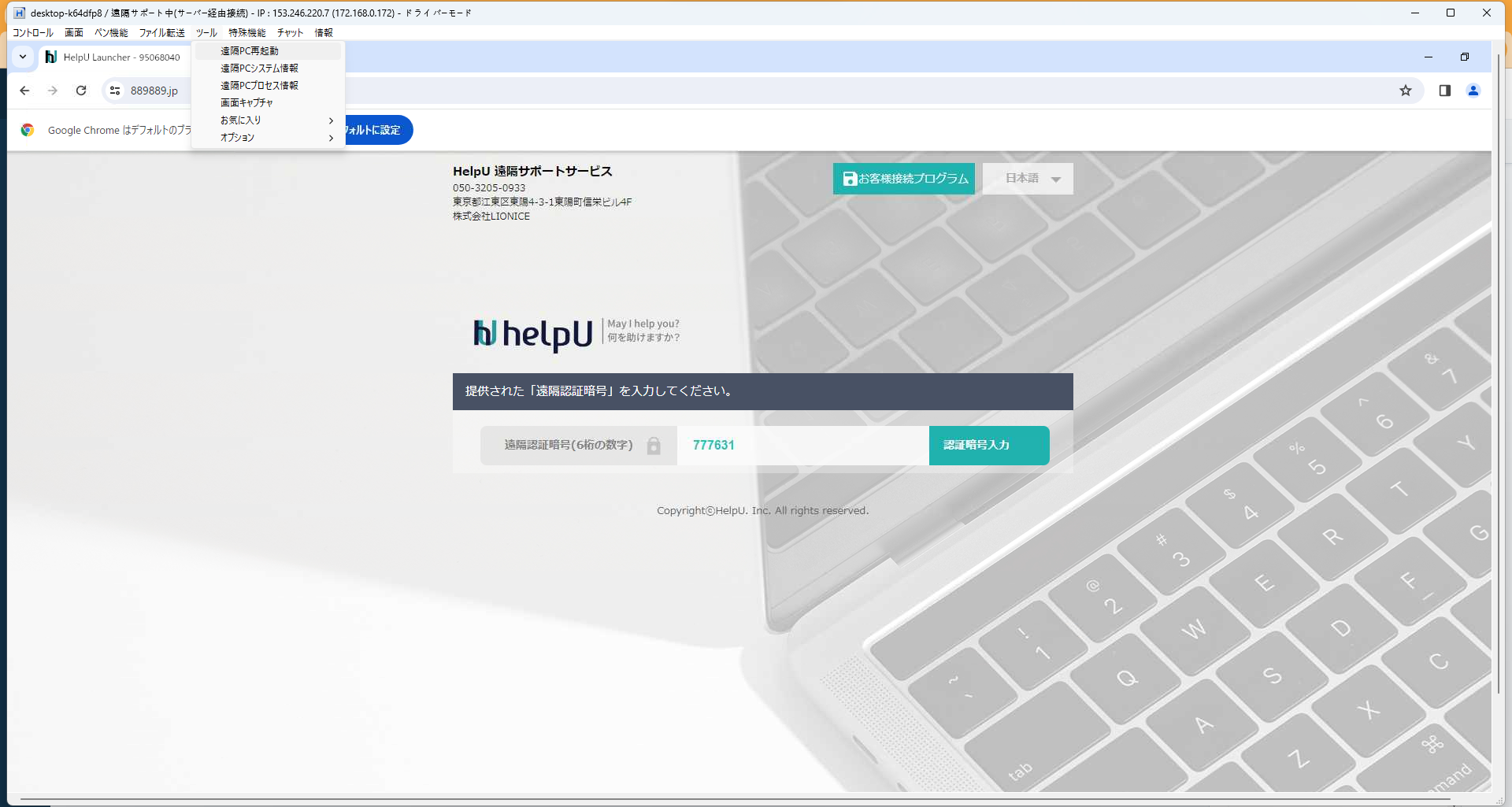Open the Chrome tab search dropdown
The height and width of the screenshot is (807, 1512).
pos(23,57)
